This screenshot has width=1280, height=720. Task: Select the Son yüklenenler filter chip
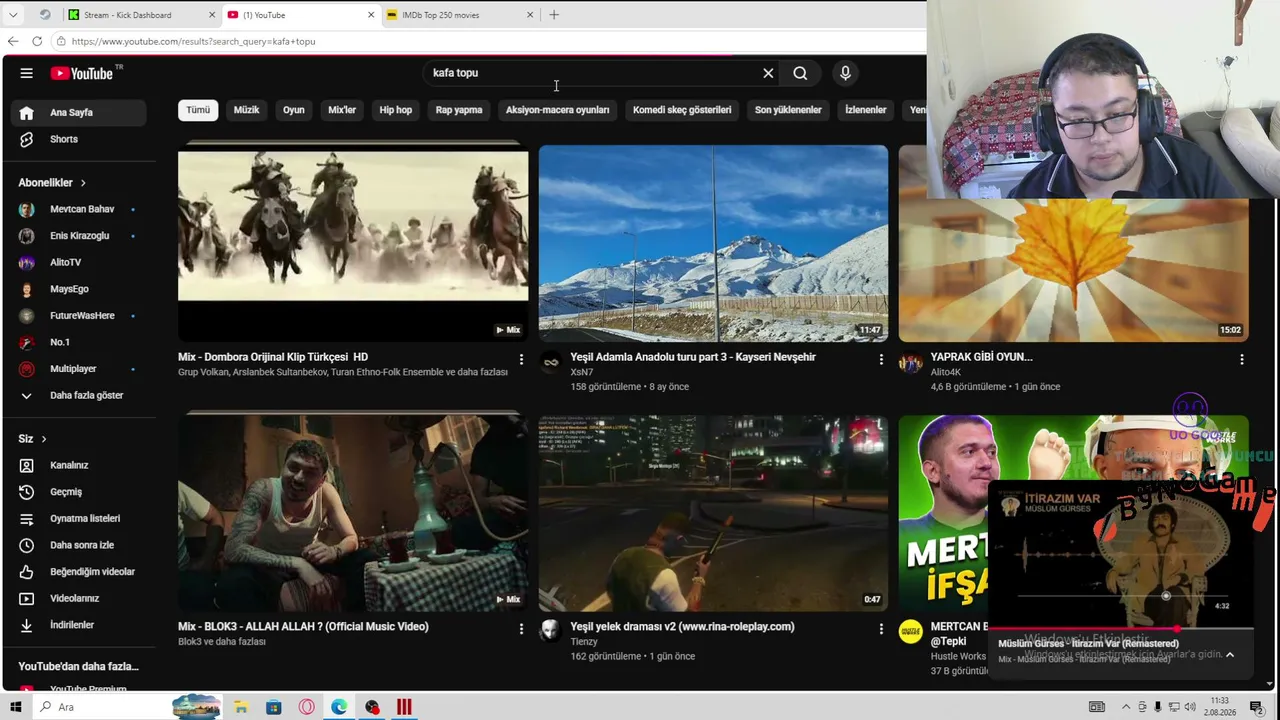pyautogui.click(x=788, y=110)
